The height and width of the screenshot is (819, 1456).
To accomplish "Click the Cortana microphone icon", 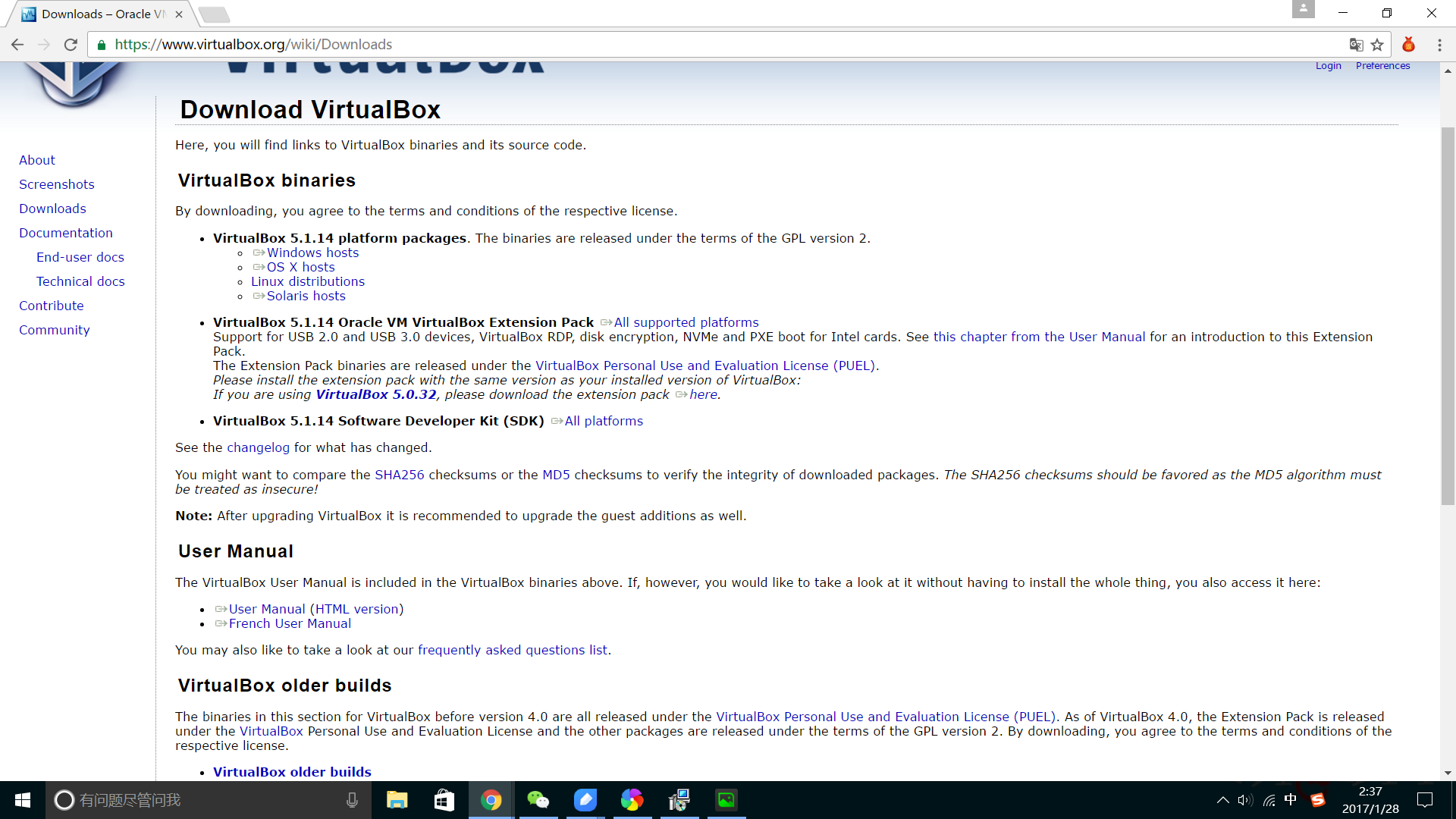I will (352, 800).
